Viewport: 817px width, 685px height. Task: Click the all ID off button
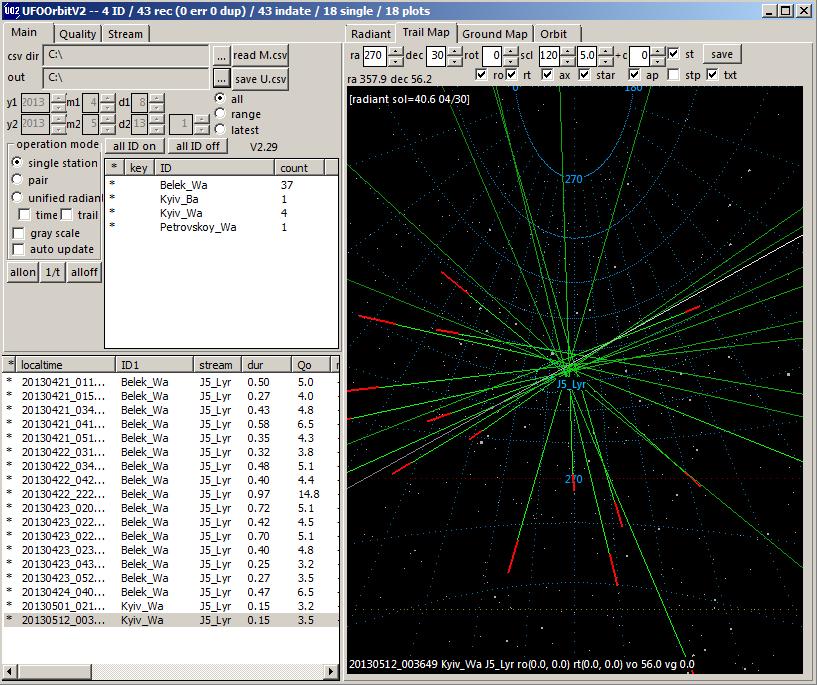tap(198, 146)
